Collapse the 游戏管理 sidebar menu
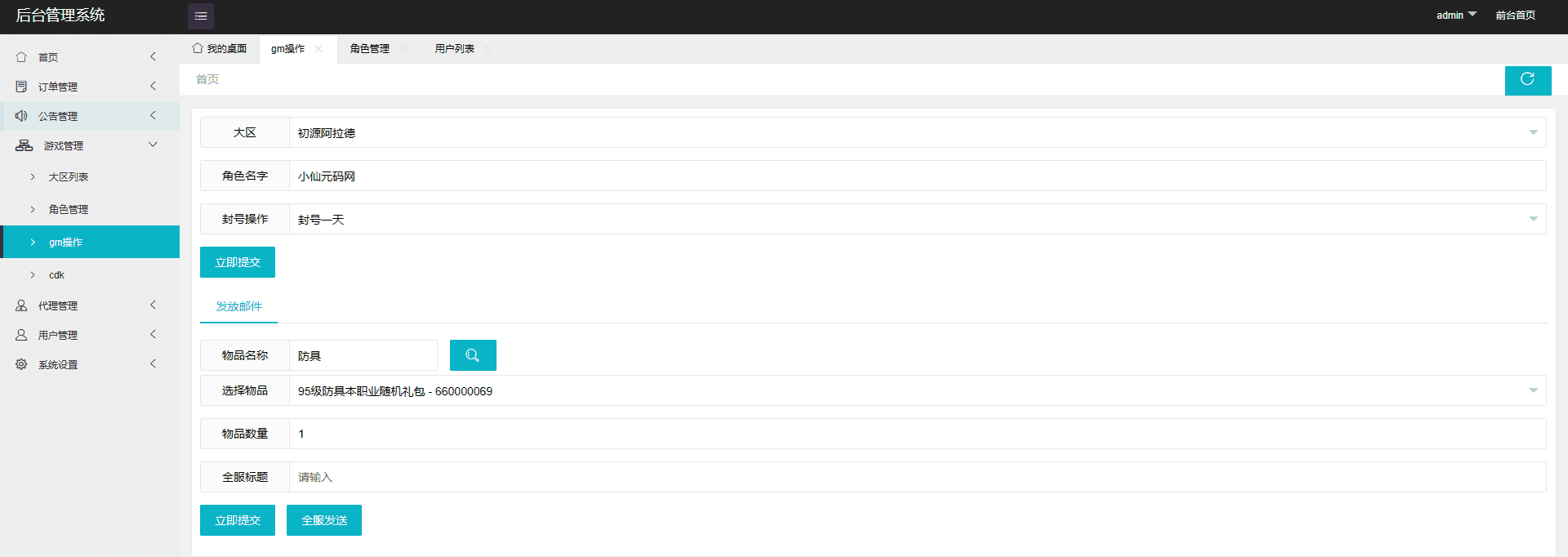This screenshot has height=557, width=1568. point(90,145)
